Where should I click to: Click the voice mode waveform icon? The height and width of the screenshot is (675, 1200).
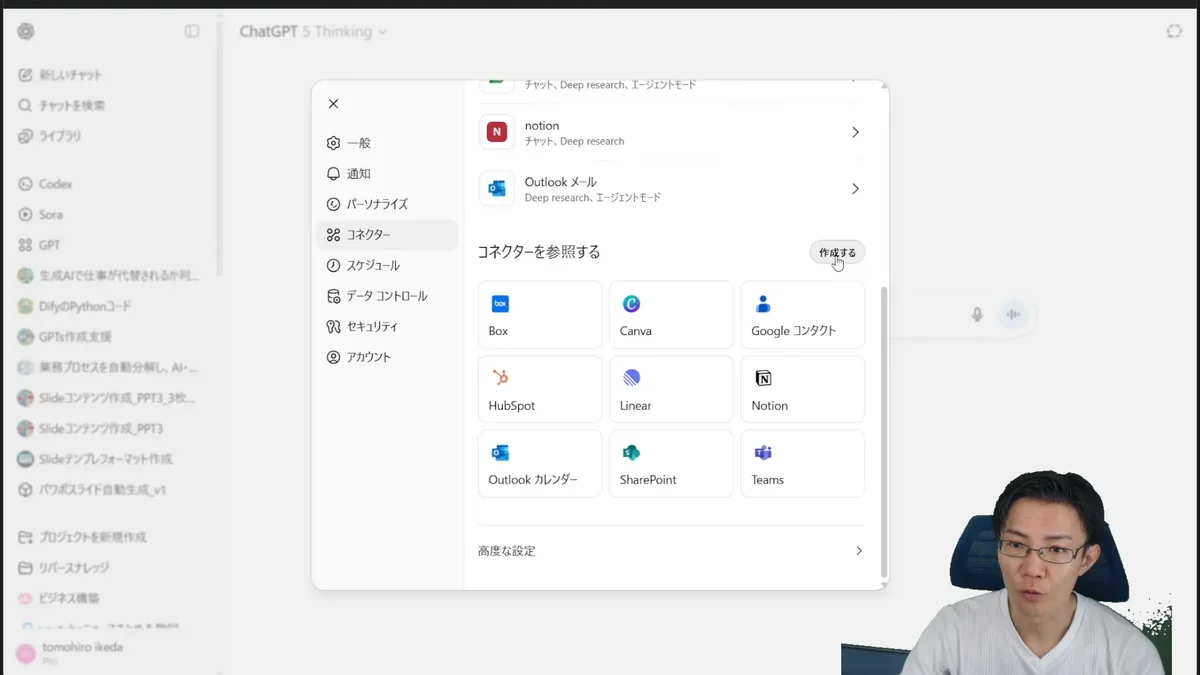tap(1013, 314)
